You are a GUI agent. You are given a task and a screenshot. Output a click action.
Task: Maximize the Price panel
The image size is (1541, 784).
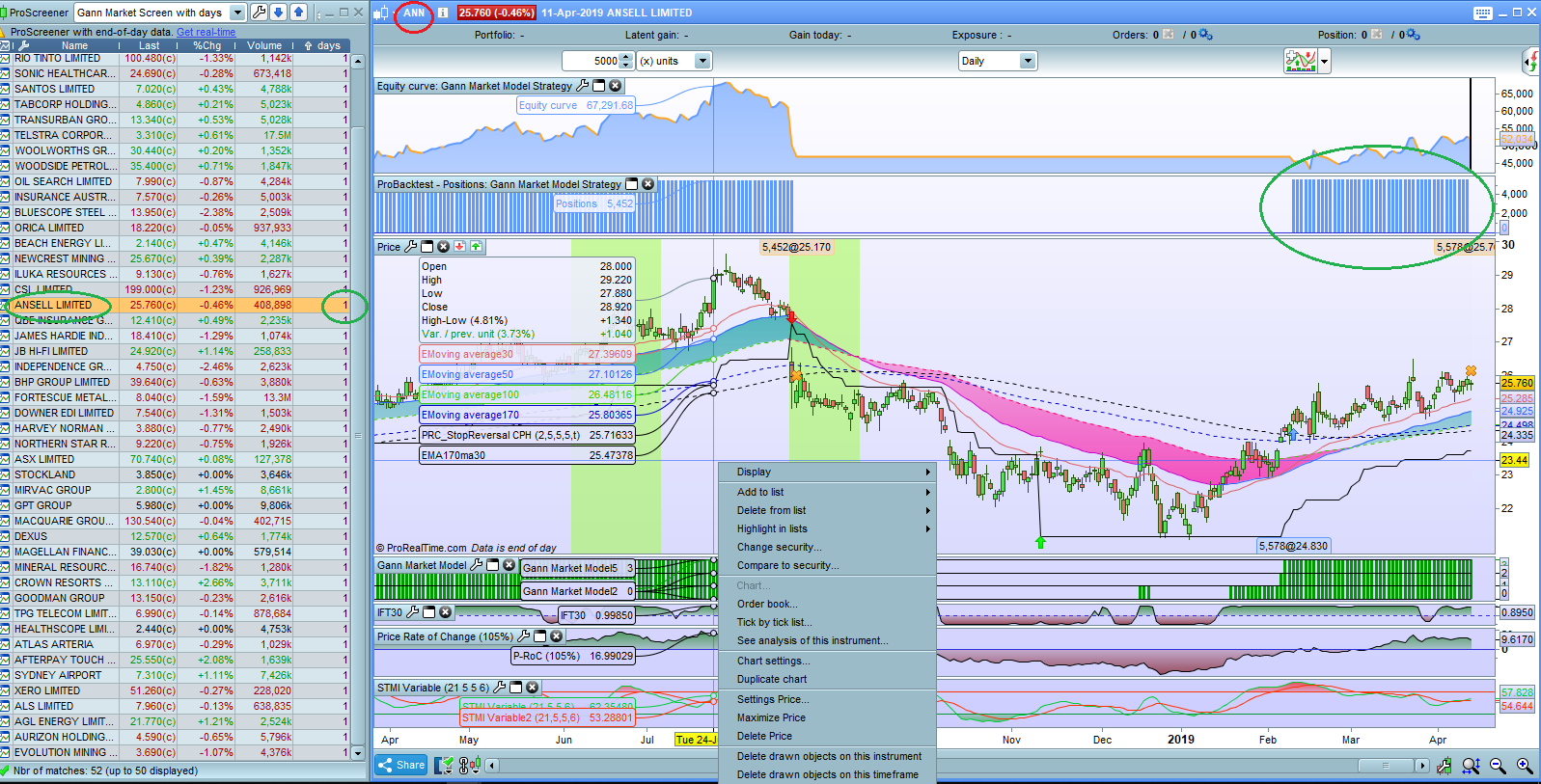point(427,247)
